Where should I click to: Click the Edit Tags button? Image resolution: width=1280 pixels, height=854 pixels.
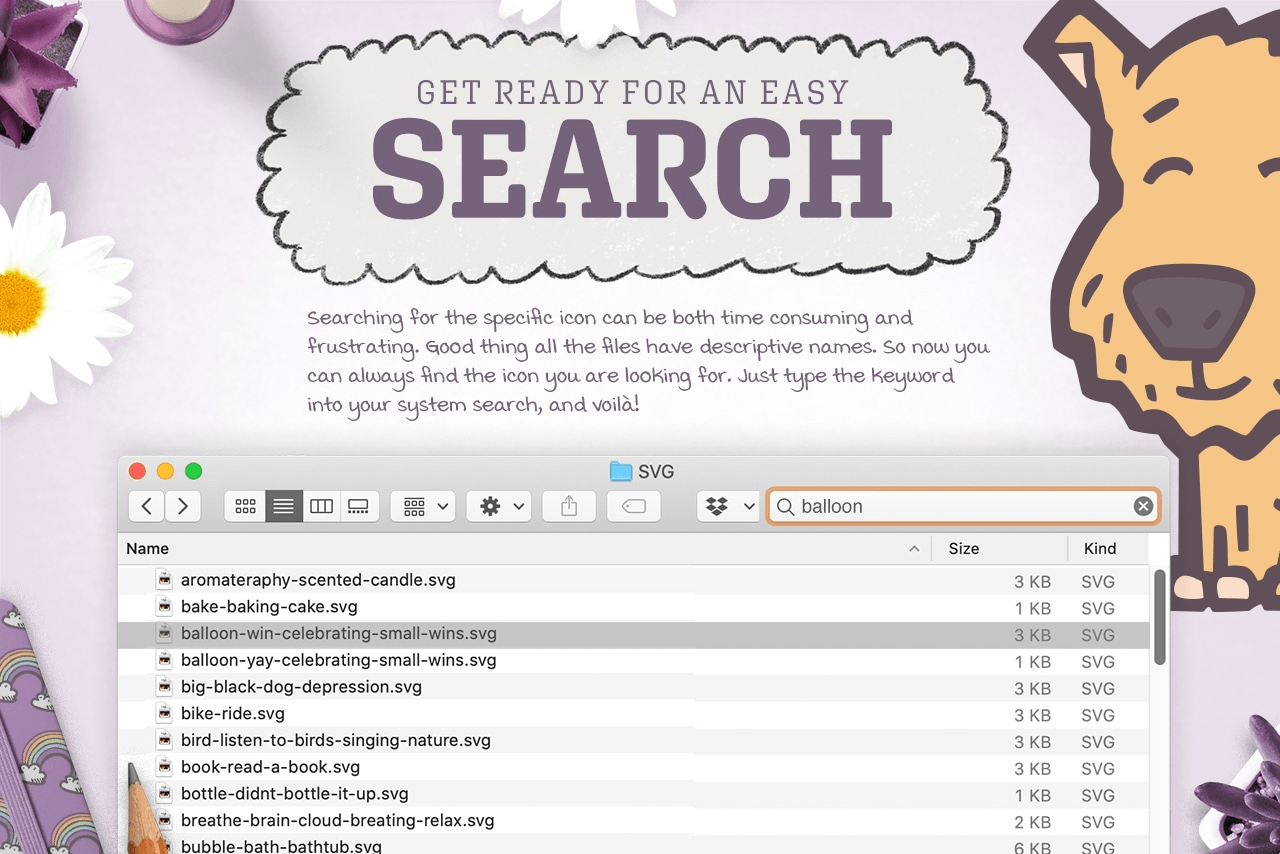coord(634,507)
